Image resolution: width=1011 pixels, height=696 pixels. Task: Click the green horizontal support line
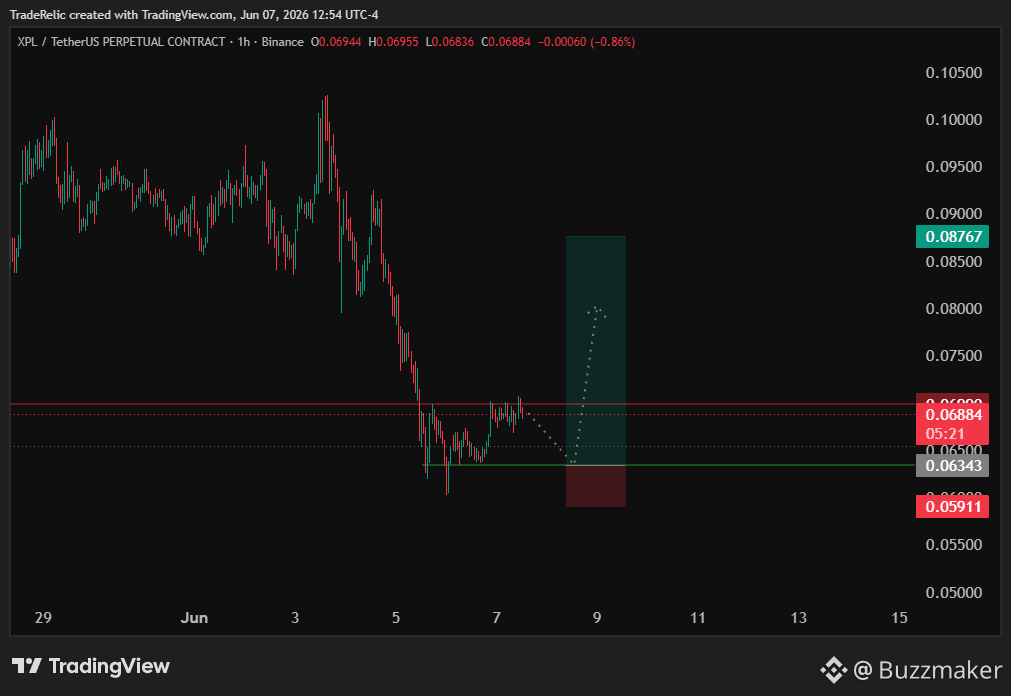(669, 465)
